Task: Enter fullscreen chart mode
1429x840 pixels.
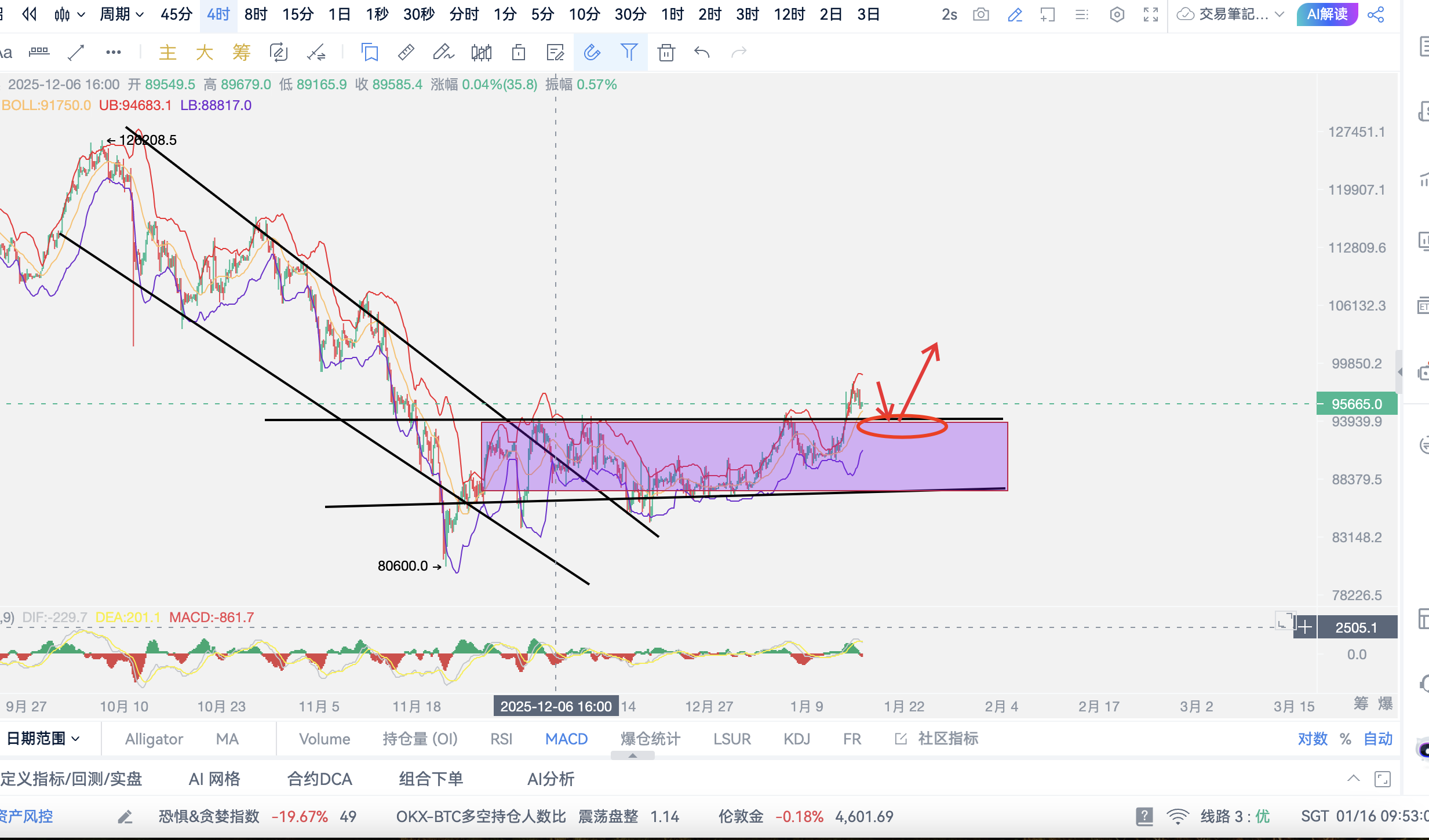Action: [x=1150, y=14]
